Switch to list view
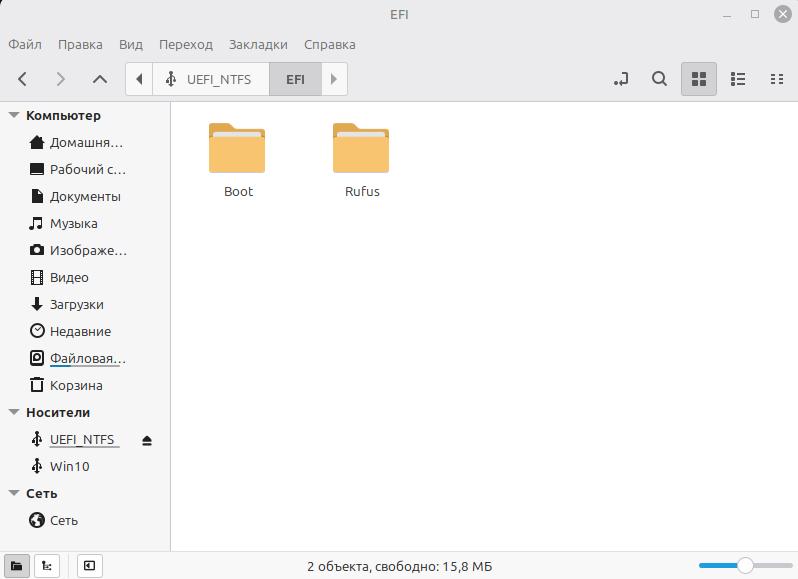The height and width of the screenshot is (579, 798). point(738,79)
